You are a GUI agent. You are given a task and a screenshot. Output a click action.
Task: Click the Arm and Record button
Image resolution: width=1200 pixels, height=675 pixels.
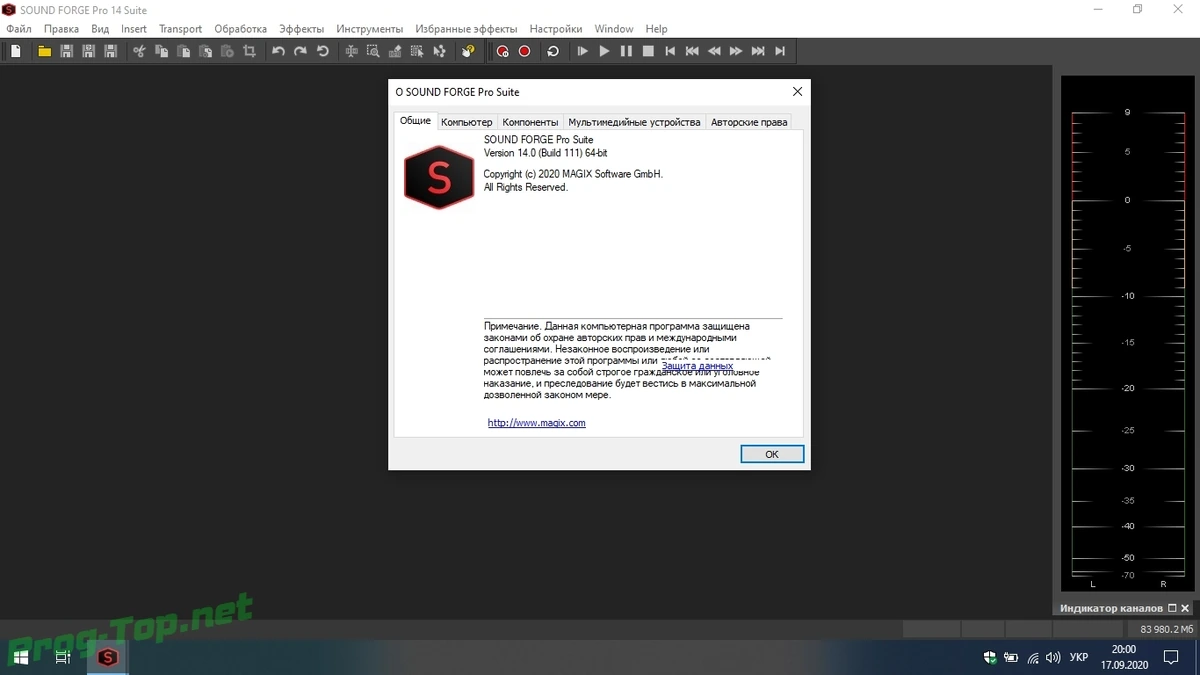tap(502, 51)
